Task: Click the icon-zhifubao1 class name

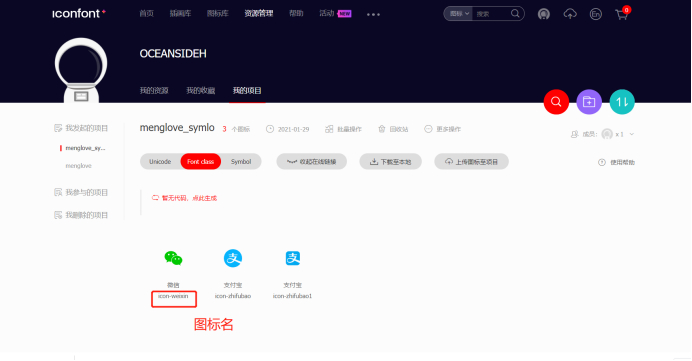Action: point(293,296)
